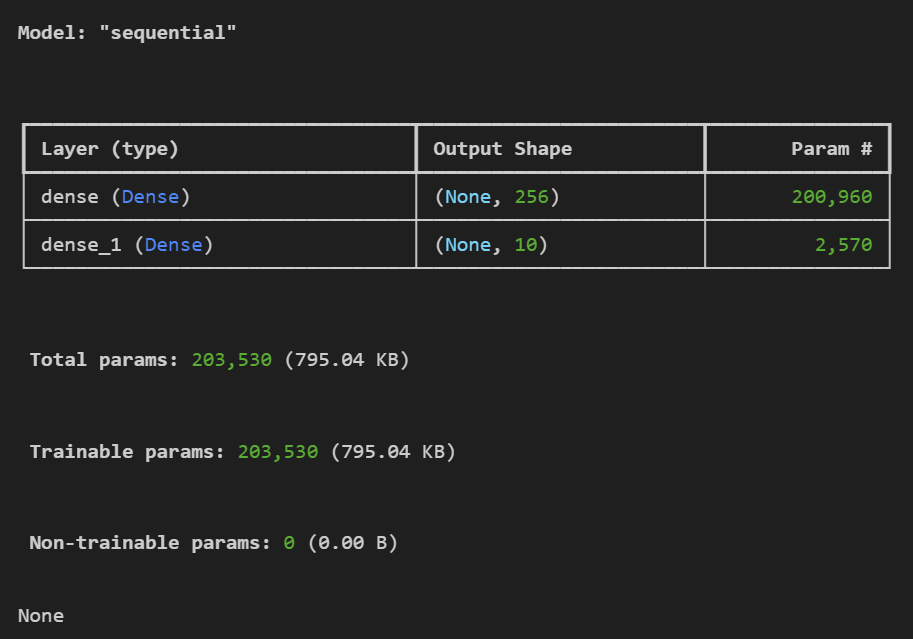Click the "Output Shape" column header
This screenshot has width=913, height=639.
(502, 149)
